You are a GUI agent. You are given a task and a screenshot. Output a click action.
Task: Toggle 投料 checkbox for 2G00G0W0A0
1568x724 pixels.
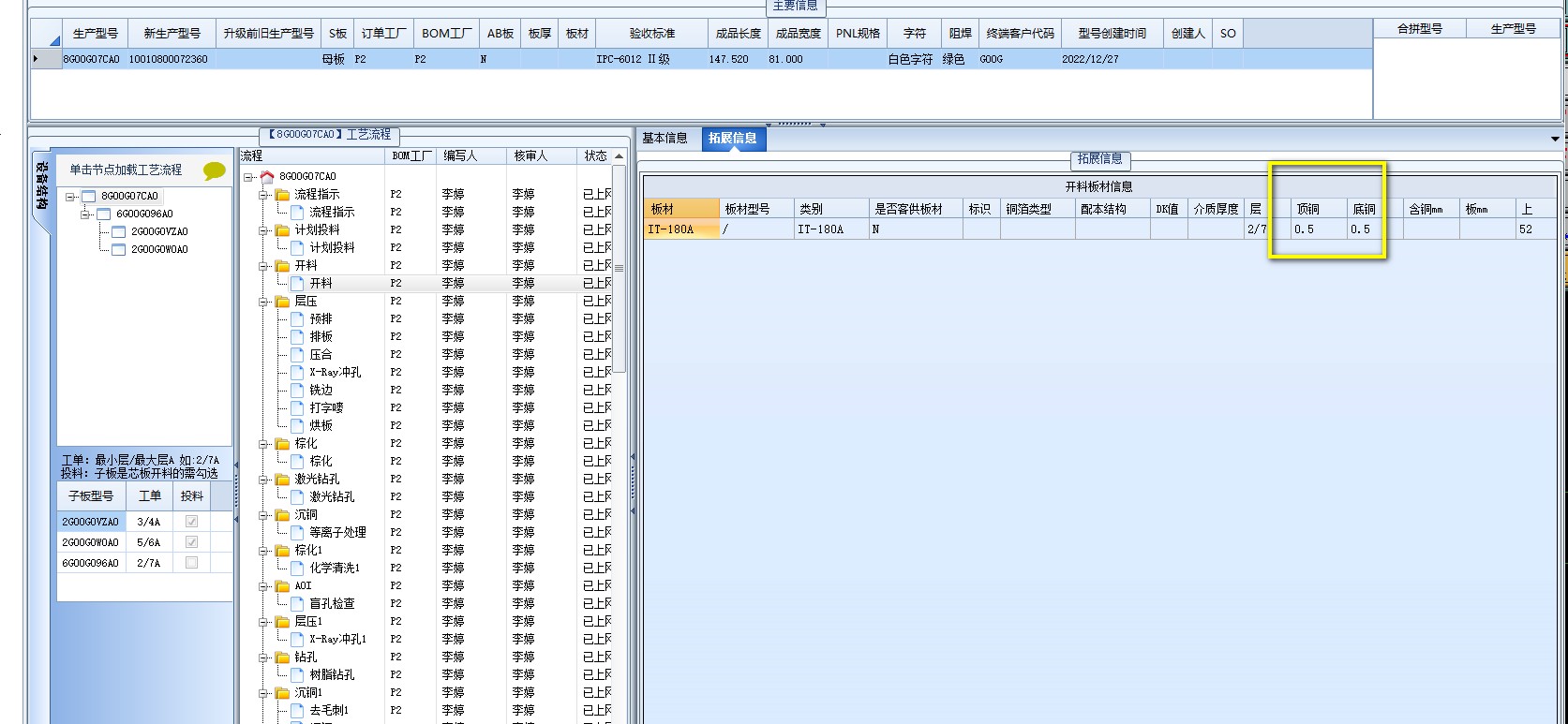click(x=191, y=542)
